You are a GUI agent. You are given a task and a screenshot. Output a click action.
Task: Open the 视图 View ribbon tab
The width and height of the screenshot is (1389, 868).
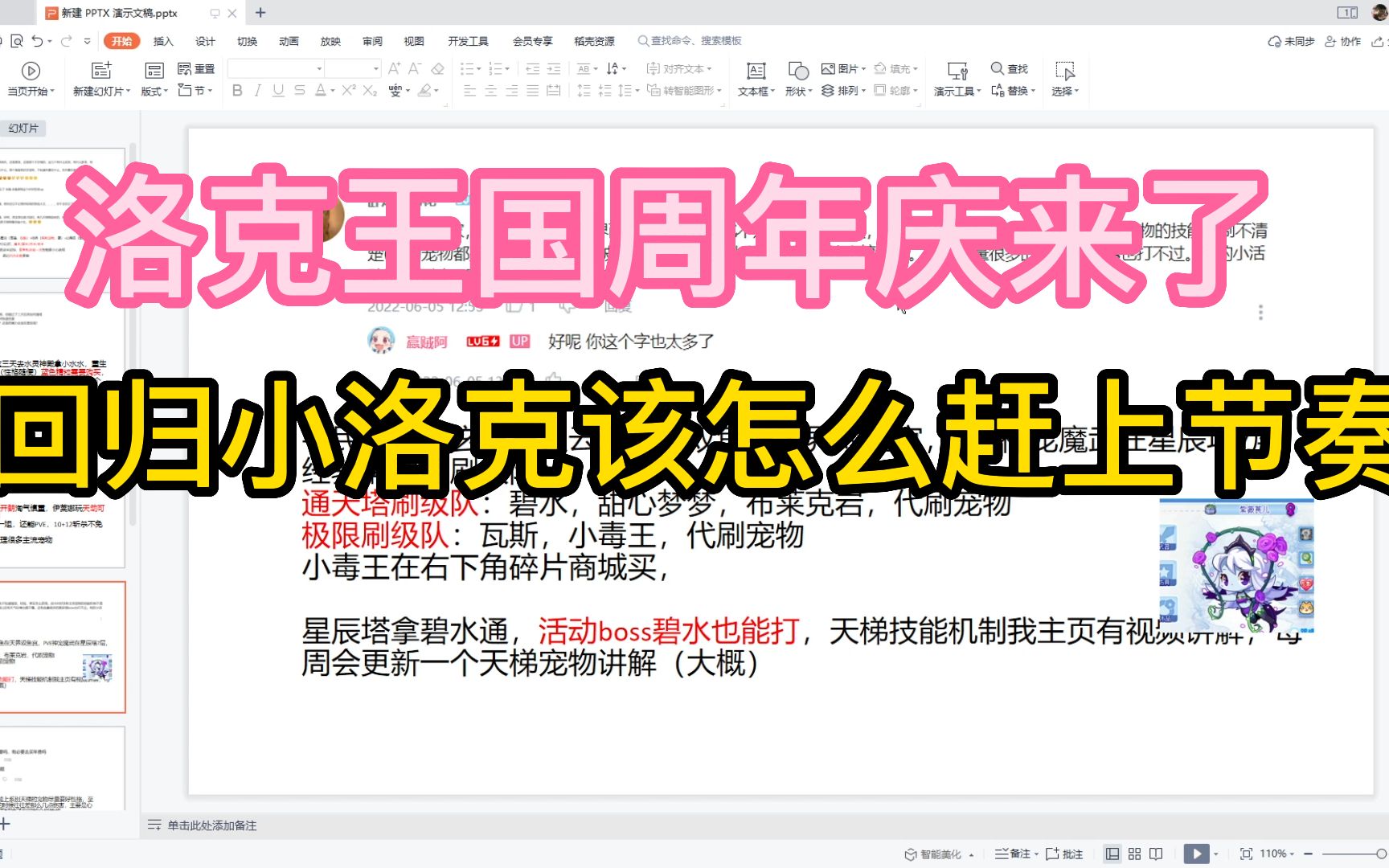(x=414, y=41)
